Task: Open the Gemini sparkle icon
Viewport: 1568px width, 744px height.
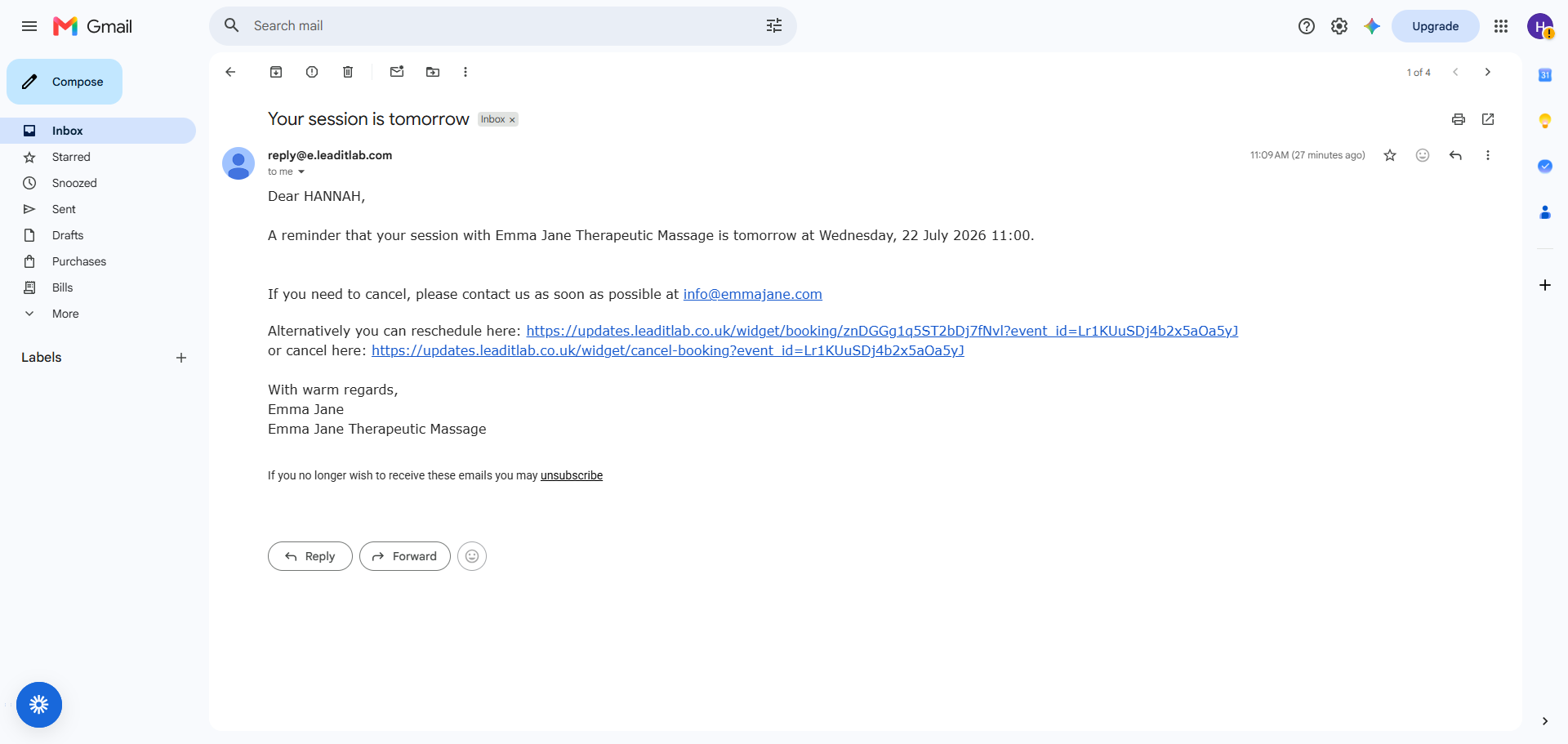Action: point(1372,26)
